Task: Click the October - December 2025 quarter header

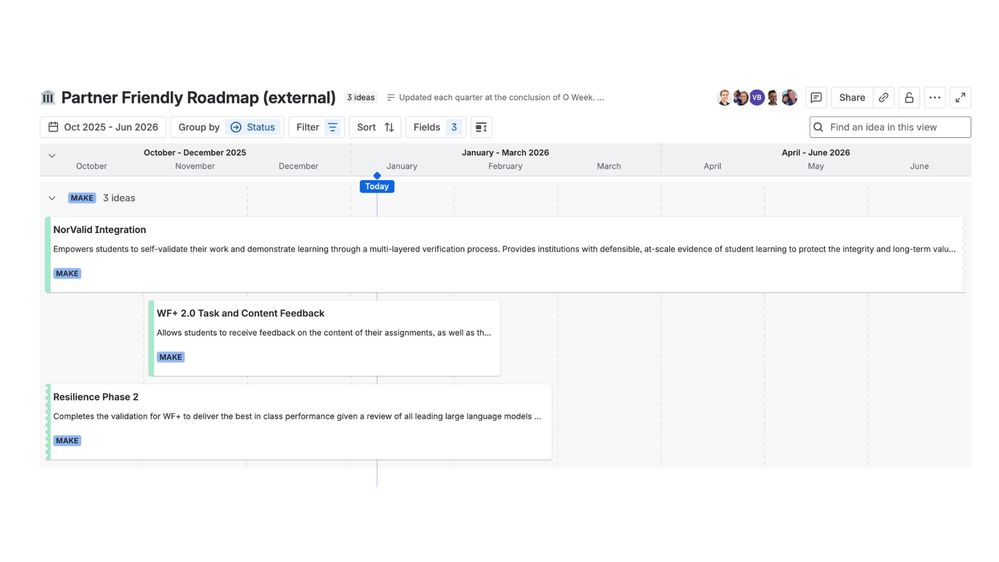Action: tap(195, 153)
